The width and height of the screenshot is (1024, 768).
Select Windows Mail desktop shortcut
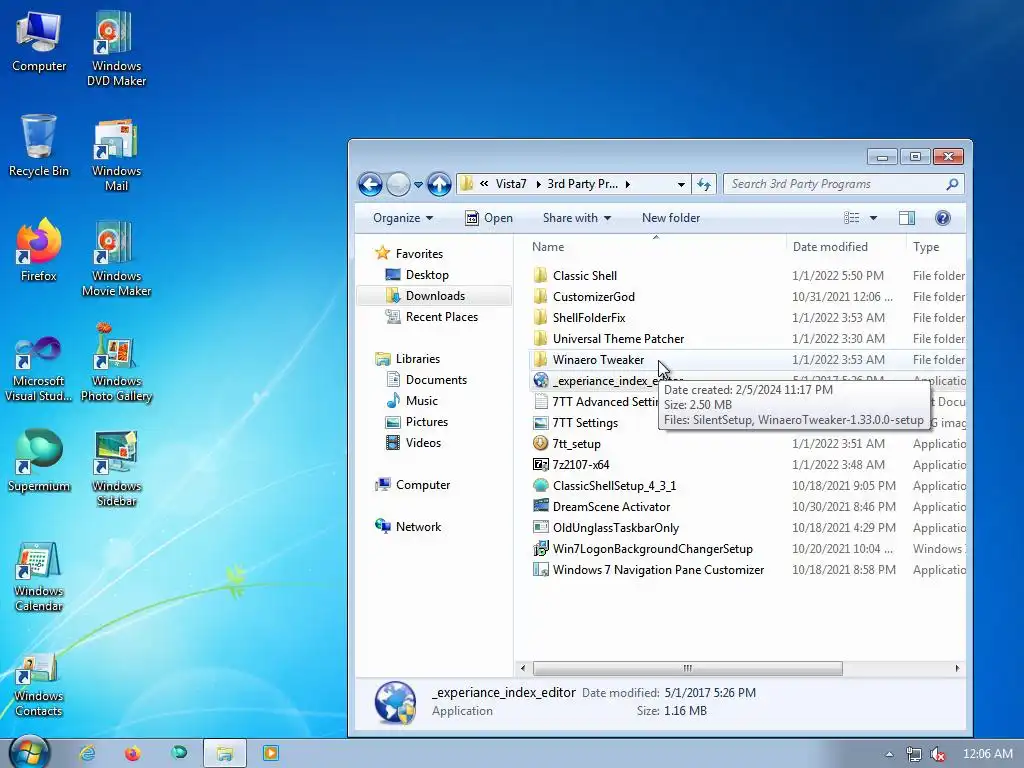116,155
